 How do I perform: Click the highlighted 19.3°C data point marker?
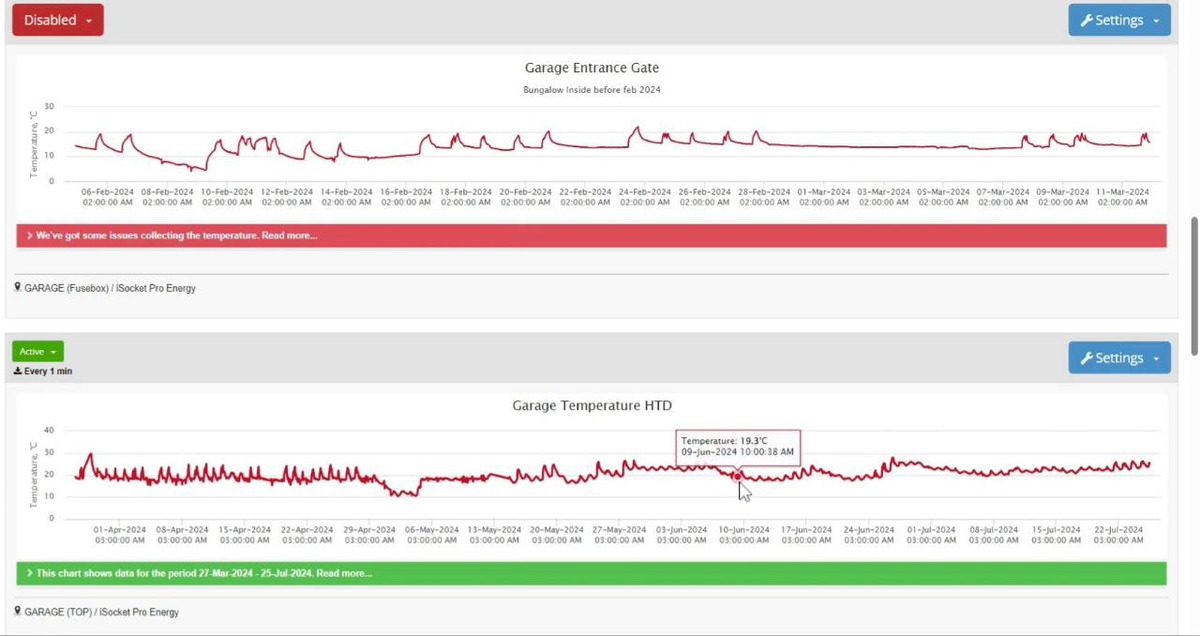click(738, 477)
